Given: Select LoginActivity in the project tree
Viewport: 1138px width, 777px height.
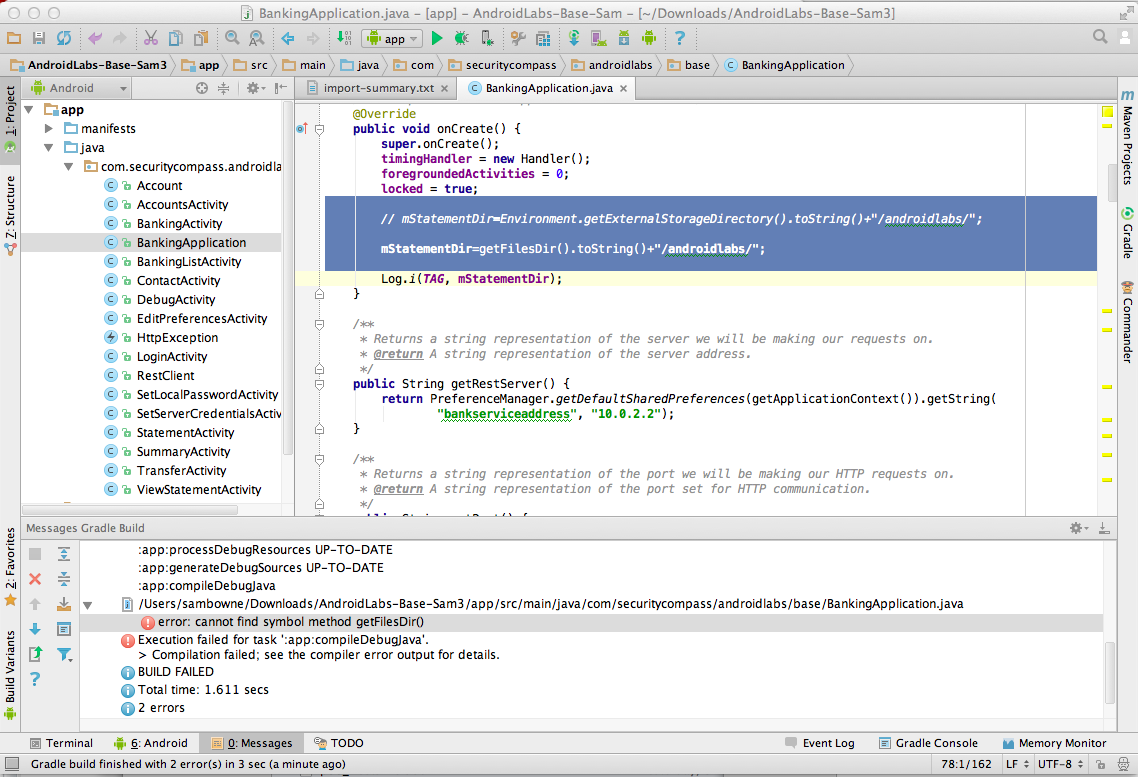Looking at the screenshot, I should [172, 357].
